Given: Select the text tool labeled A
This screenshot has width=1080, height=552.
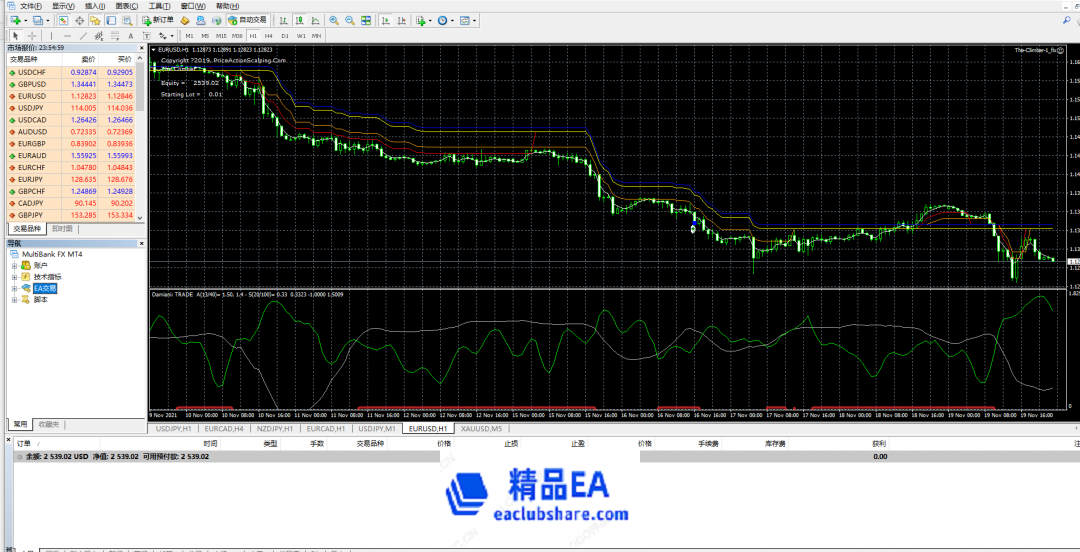Looking at the screenshot, I should pos(131,35).
